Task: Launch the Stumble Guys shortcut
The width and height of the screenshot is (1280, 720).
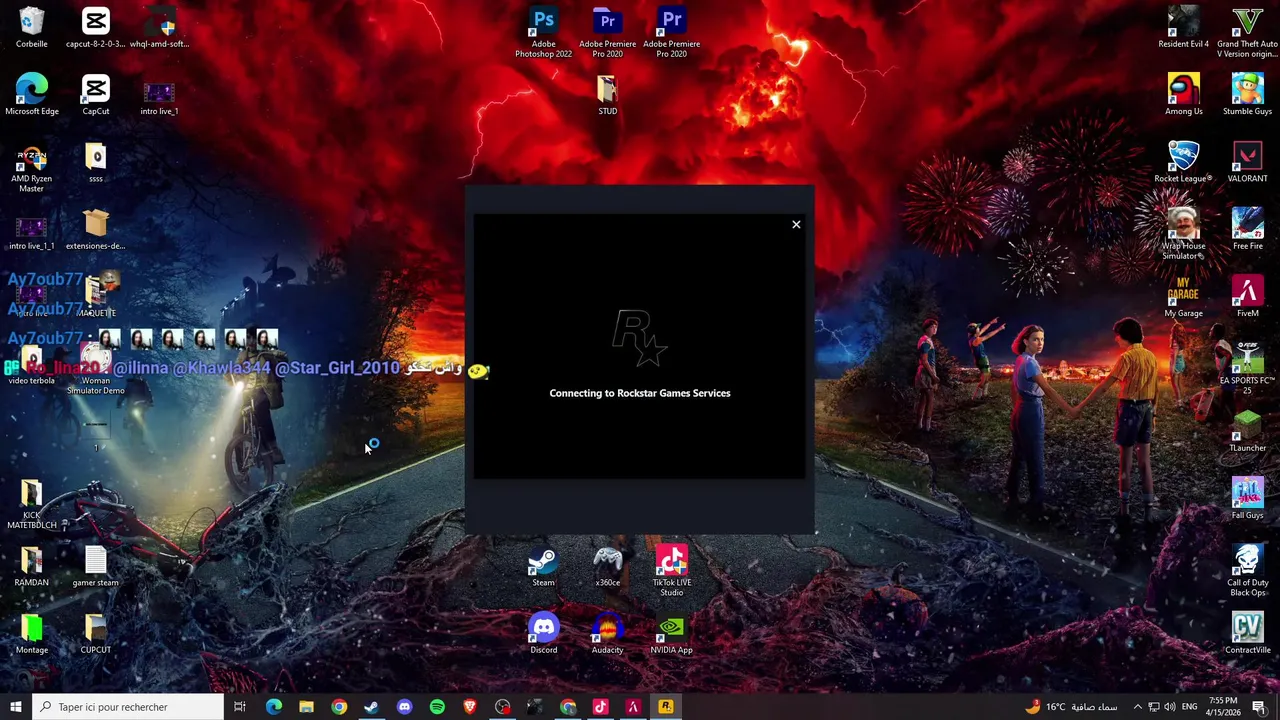Action: click(x=1247, y=95)
